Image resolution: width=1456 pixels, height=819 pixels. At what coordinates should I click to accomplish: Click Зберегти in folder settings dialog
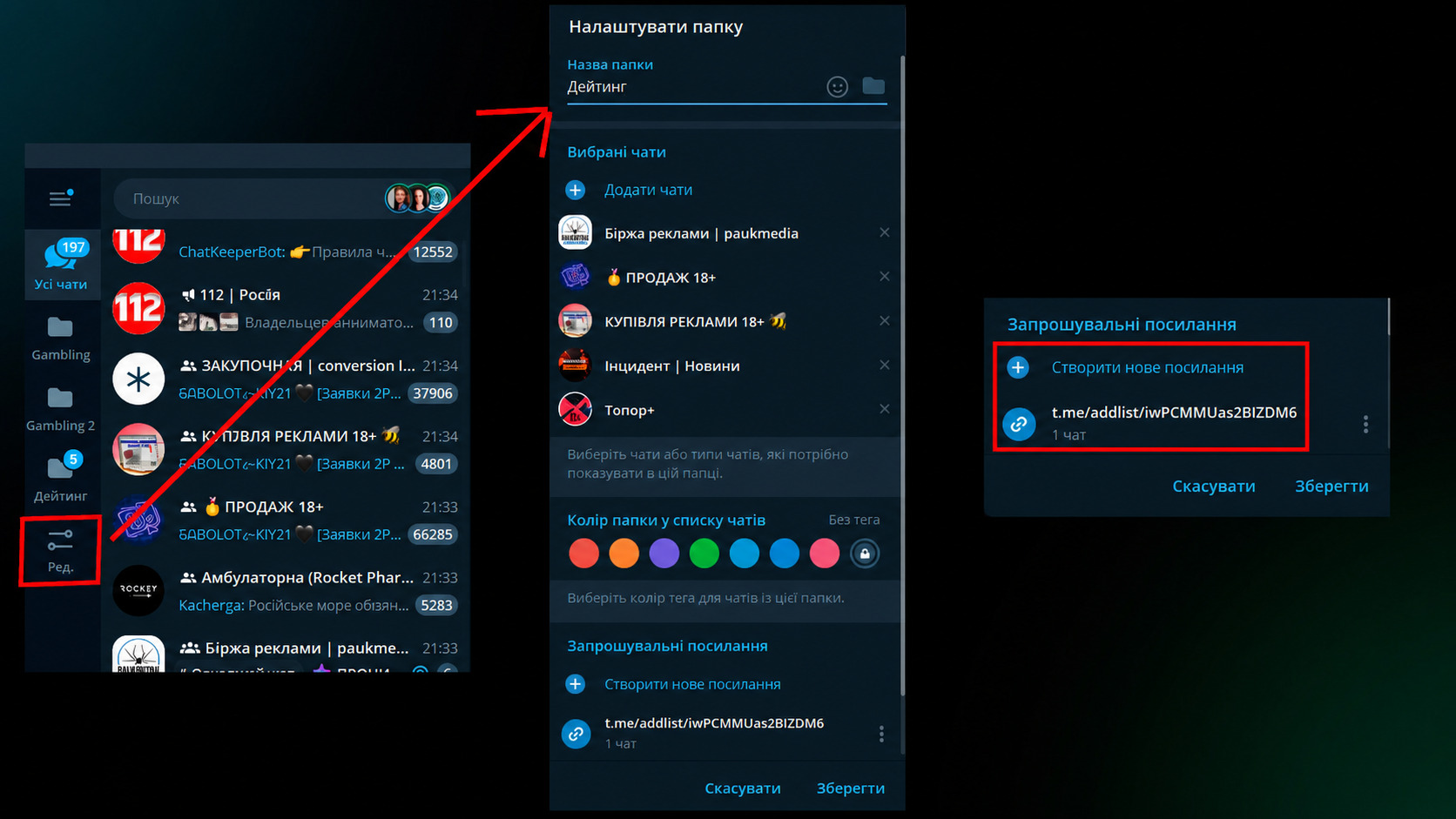(x=850, y=788)
